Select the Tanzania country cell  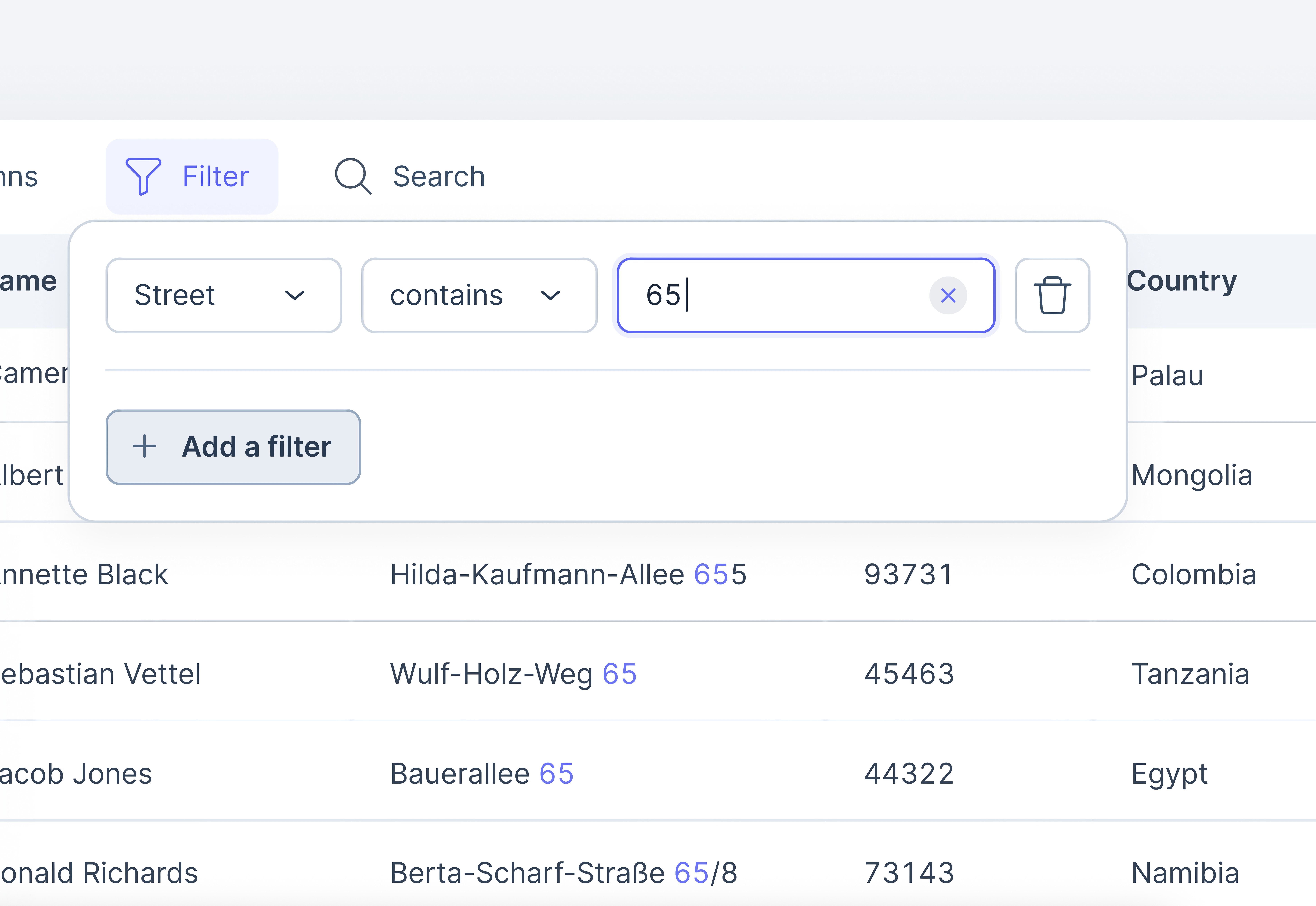point(1190,674)
